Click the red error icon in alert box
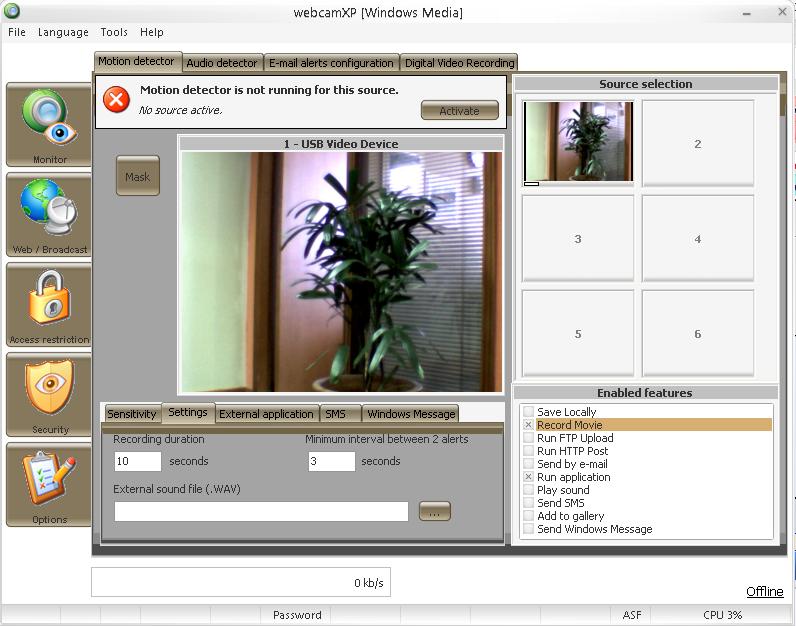The width and height of the screenshot is (796, 626). pyautogui.click(x=116, y=99)
